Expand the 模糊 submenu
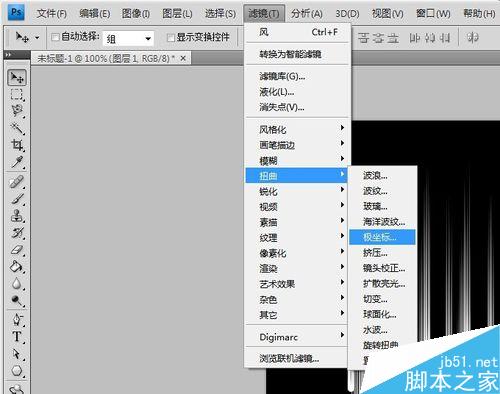 click(x=296, y=160)
